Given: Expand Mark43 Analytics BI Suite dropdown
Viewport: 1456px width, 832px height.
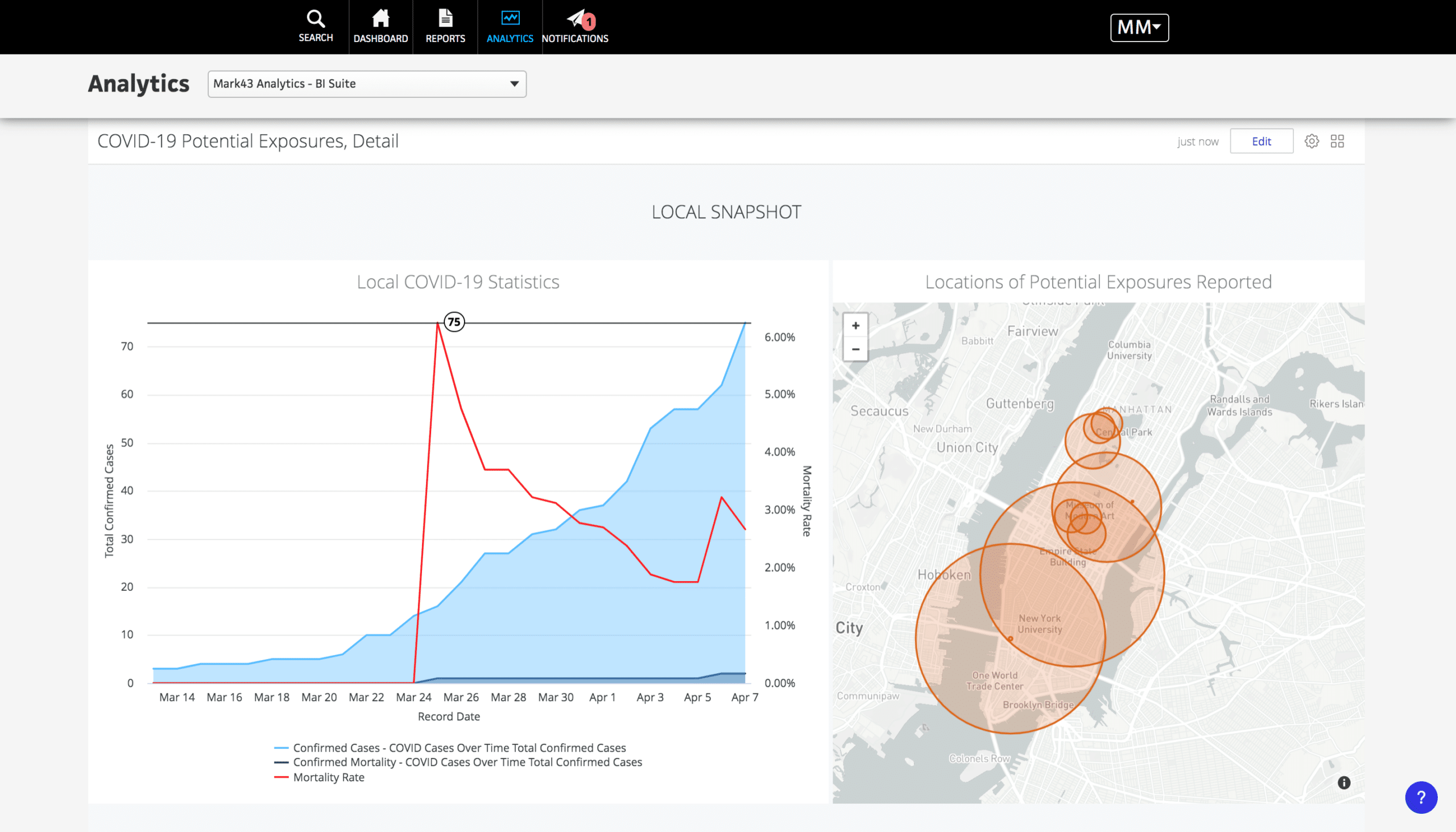Looking at the screenshot, I should pos(367,84).
